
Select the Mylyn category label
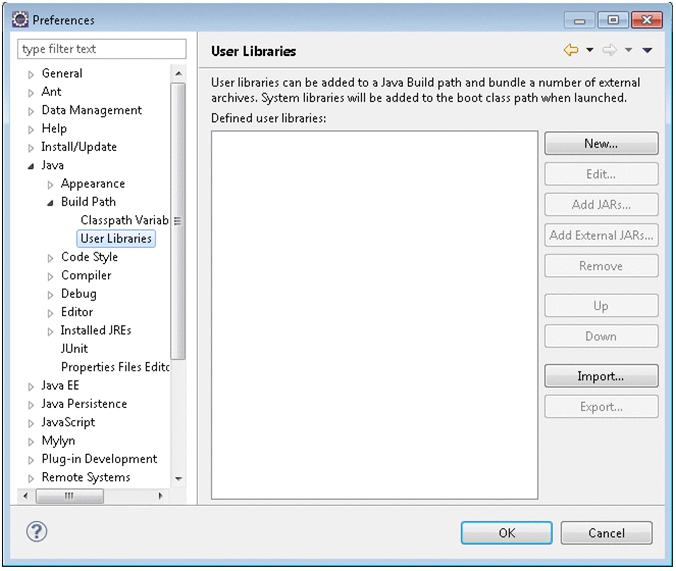click(x=58, y=440)
